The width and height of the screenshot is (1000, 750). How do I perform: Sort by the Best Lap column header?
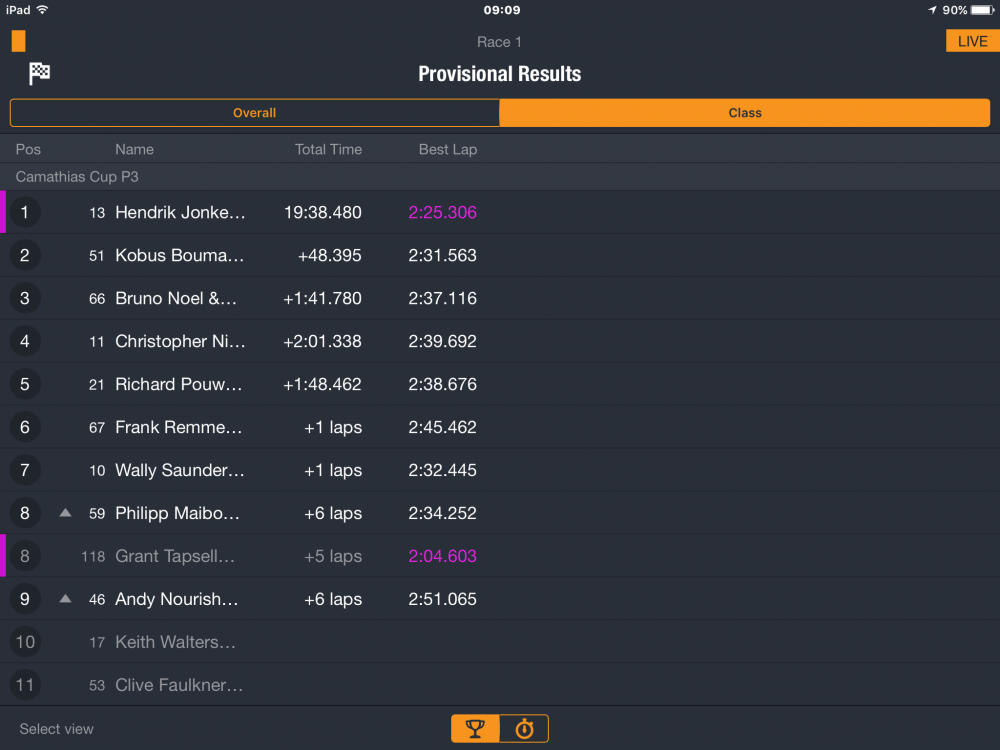(448, 149)
